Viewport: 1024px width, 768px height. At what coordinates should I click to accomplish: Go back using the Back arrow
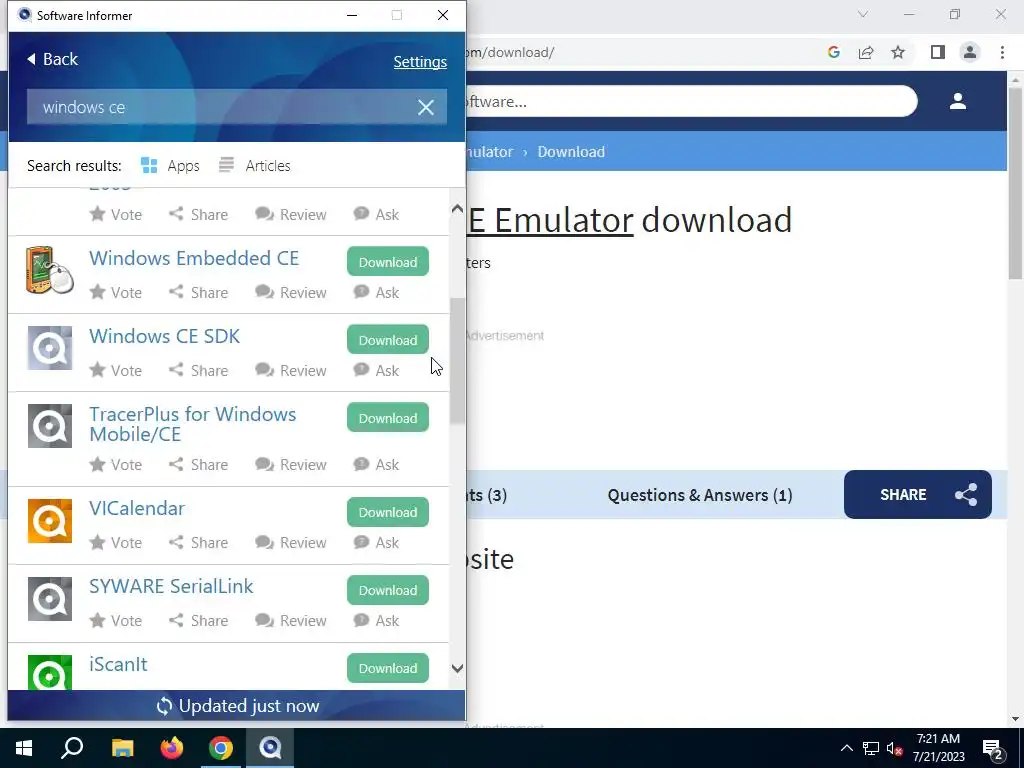pos(52,59)
